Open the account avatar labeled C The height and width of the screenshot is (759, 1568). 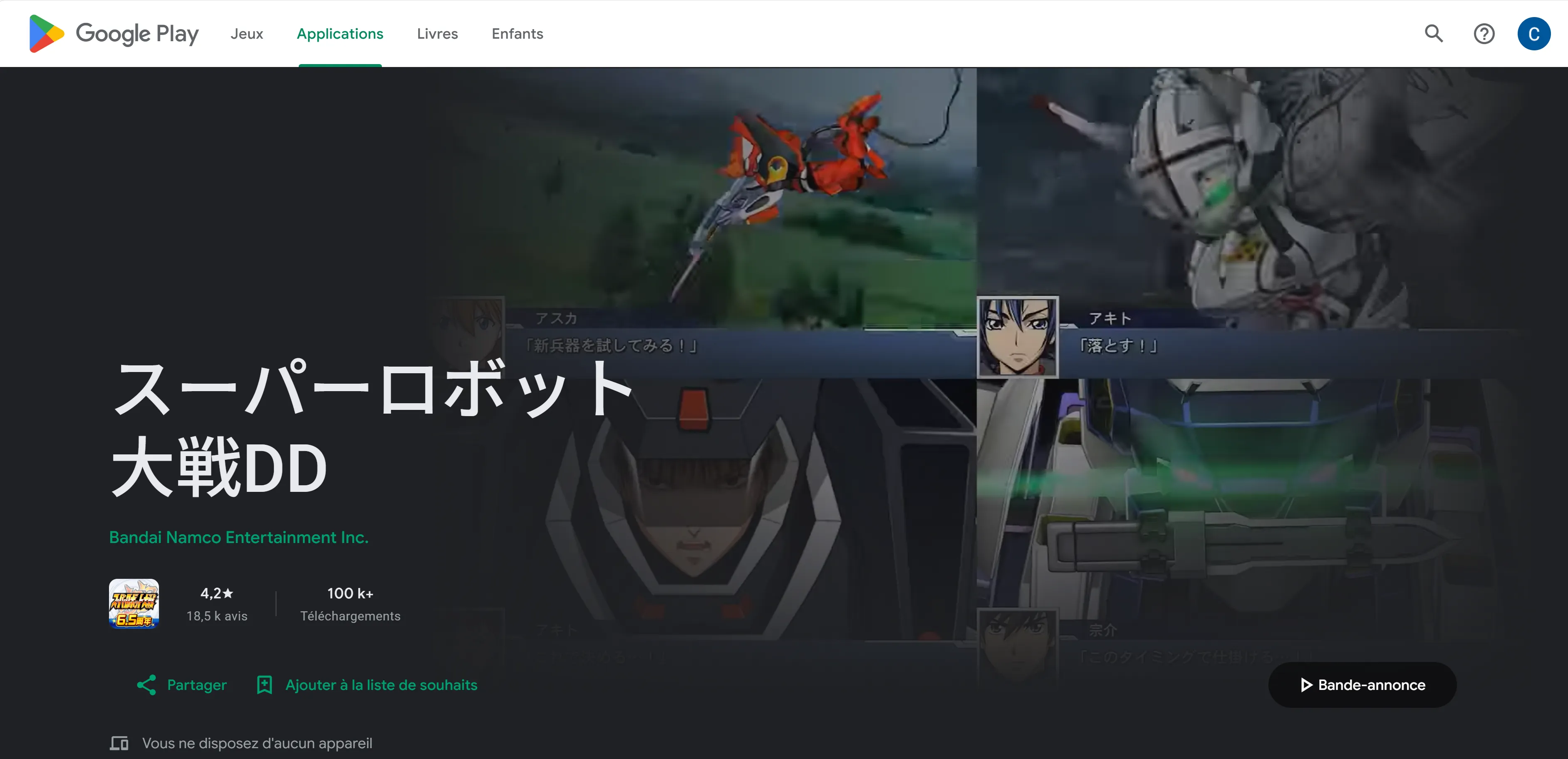pos(1533,33)
